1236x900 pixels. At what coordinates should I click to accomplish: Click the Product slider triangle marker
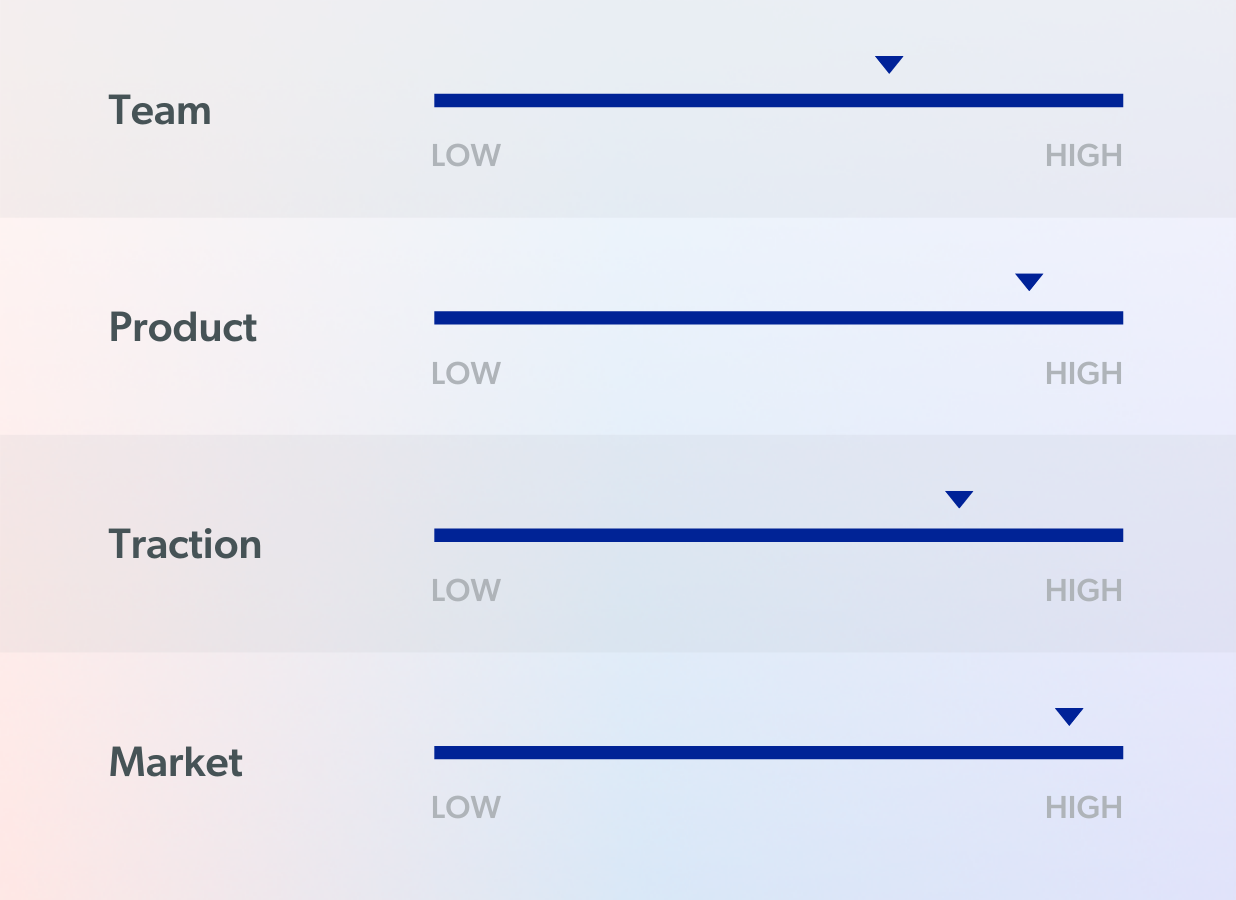[1029, 281]
